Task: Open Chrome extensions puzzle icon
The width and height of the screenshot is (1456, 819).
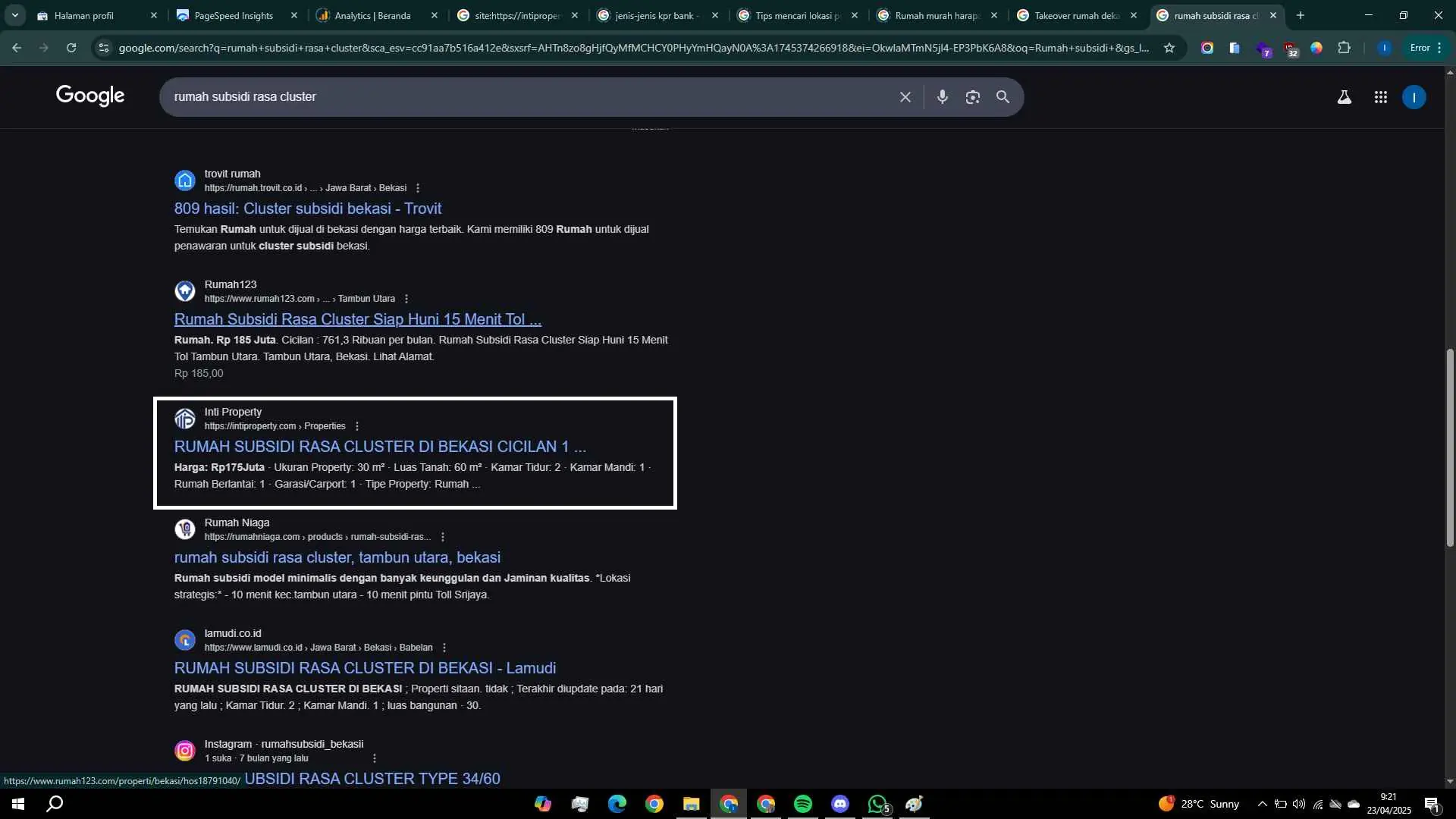Action: [1344, 48]
